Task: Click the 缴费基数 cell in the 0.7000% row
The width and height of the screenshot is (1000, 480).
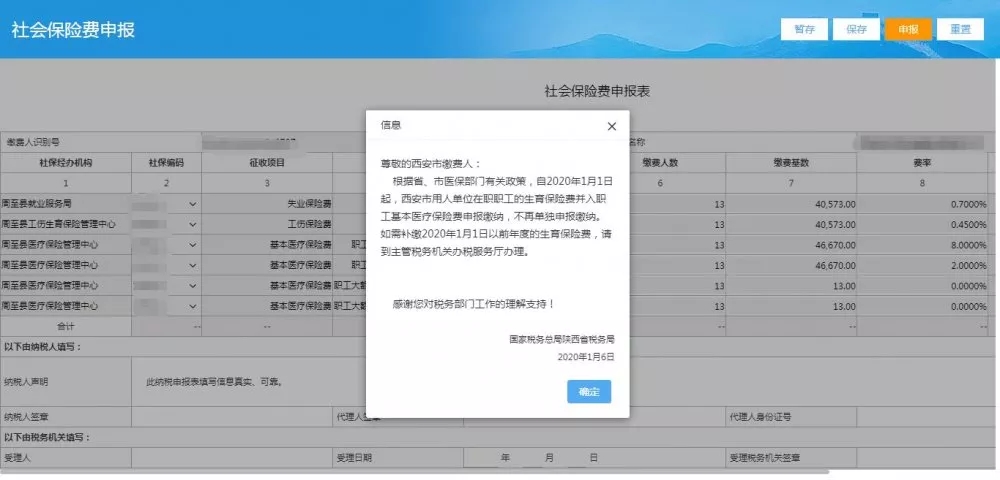Action: coord(791,203)
